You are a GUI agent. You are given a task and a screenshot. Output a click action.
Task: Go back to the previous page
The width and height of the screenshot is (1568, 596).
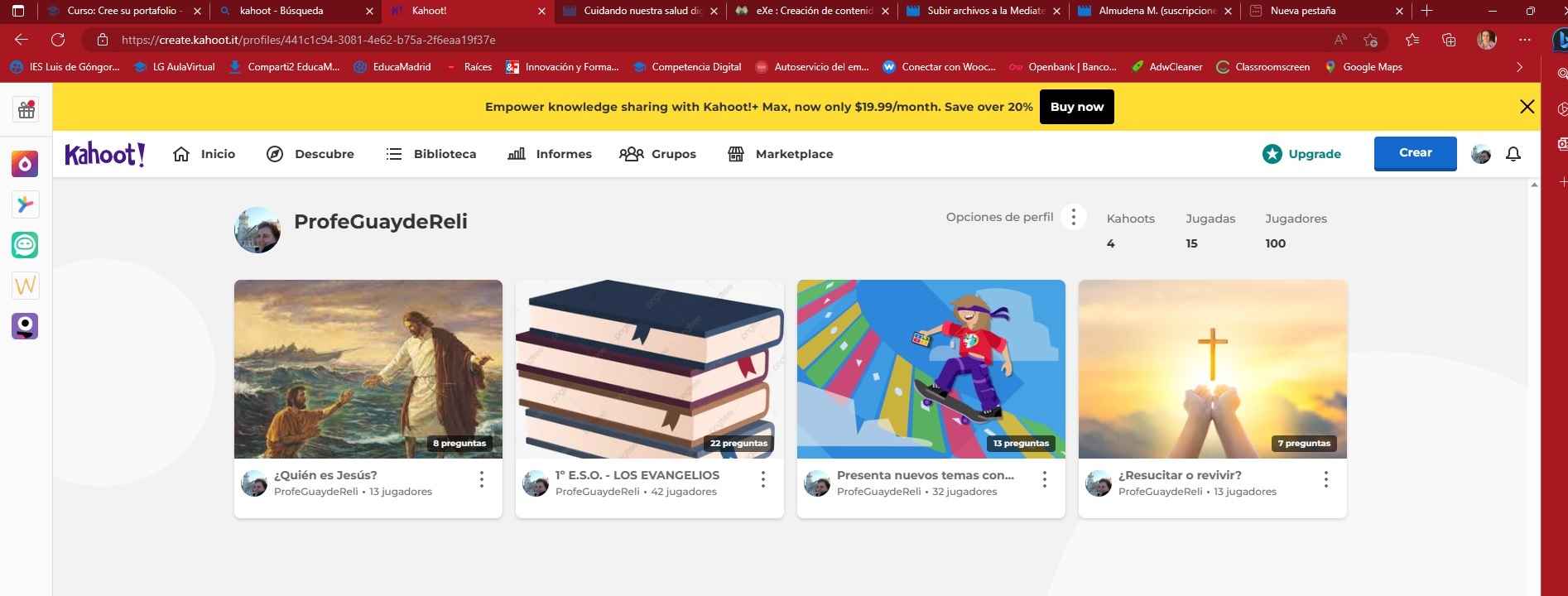pyautogui.click(x=22, y=40)
